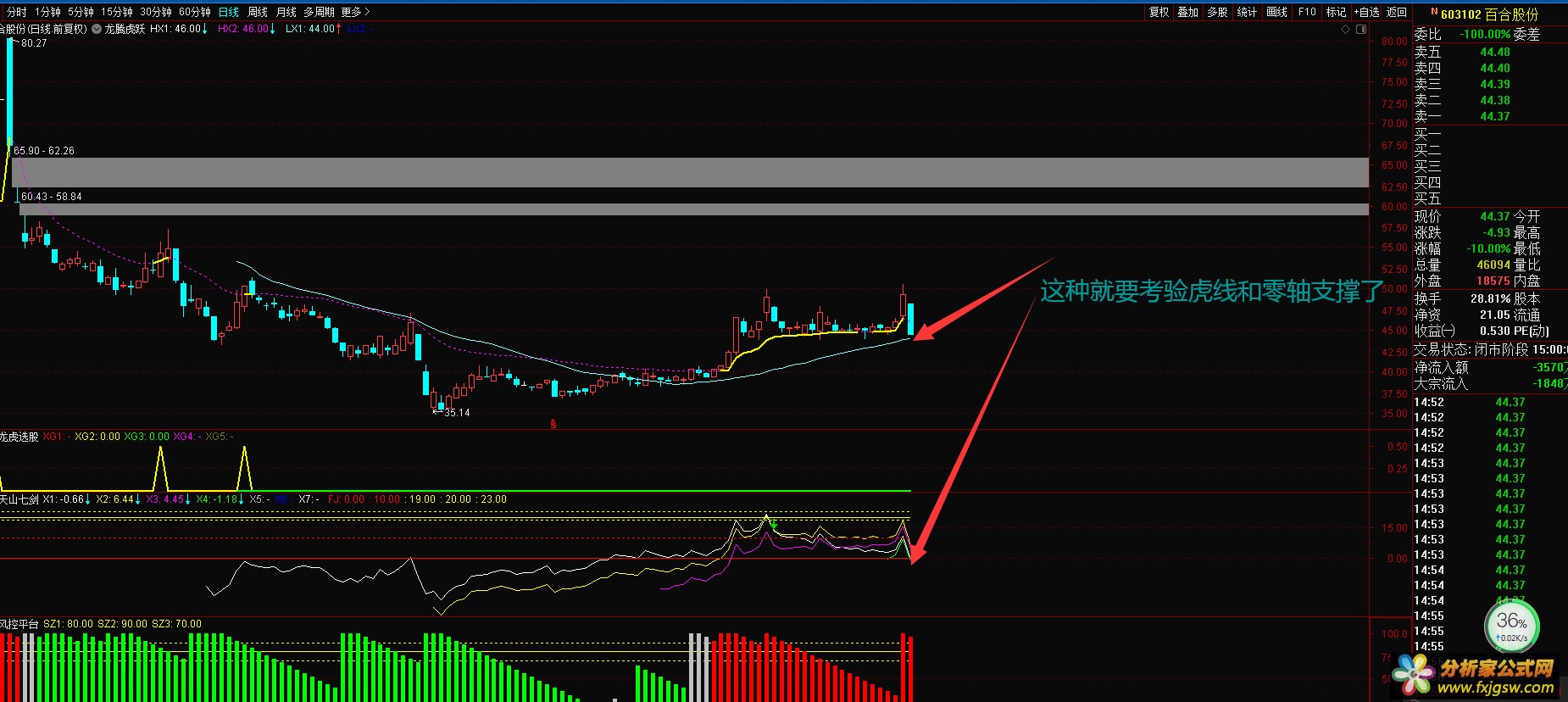
Task: Click the 叠加 overlay button
Action: pos(1188,12)
